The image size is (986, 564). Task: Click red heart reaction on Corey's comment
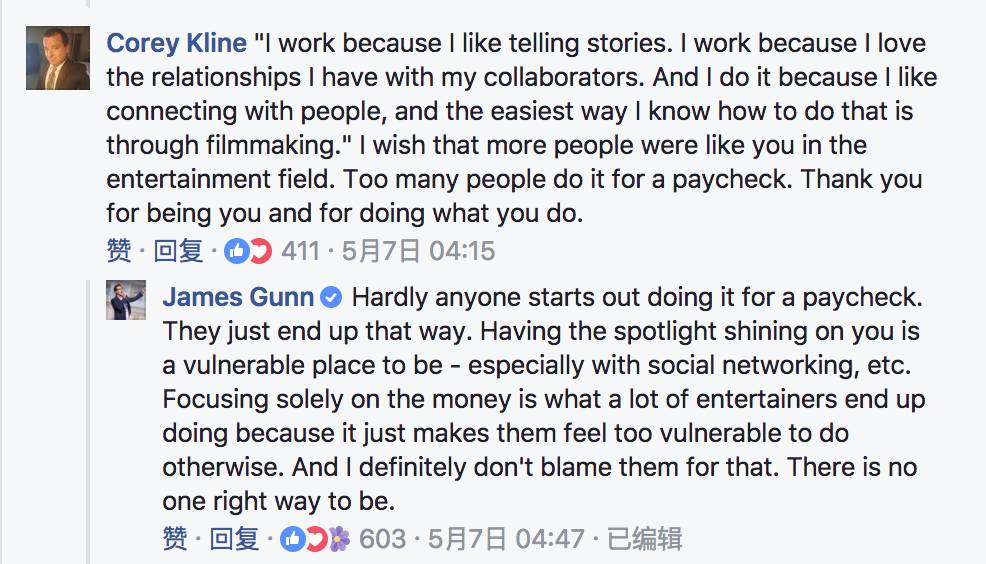pyautogui.click(x=260, y=250)
